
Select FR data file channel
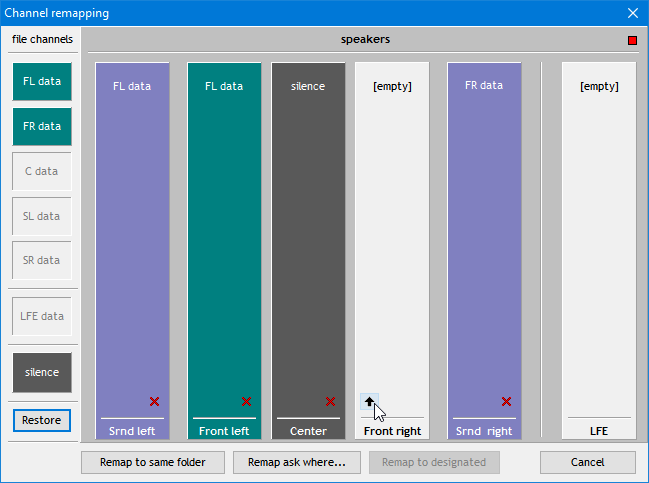coord(42,126)
